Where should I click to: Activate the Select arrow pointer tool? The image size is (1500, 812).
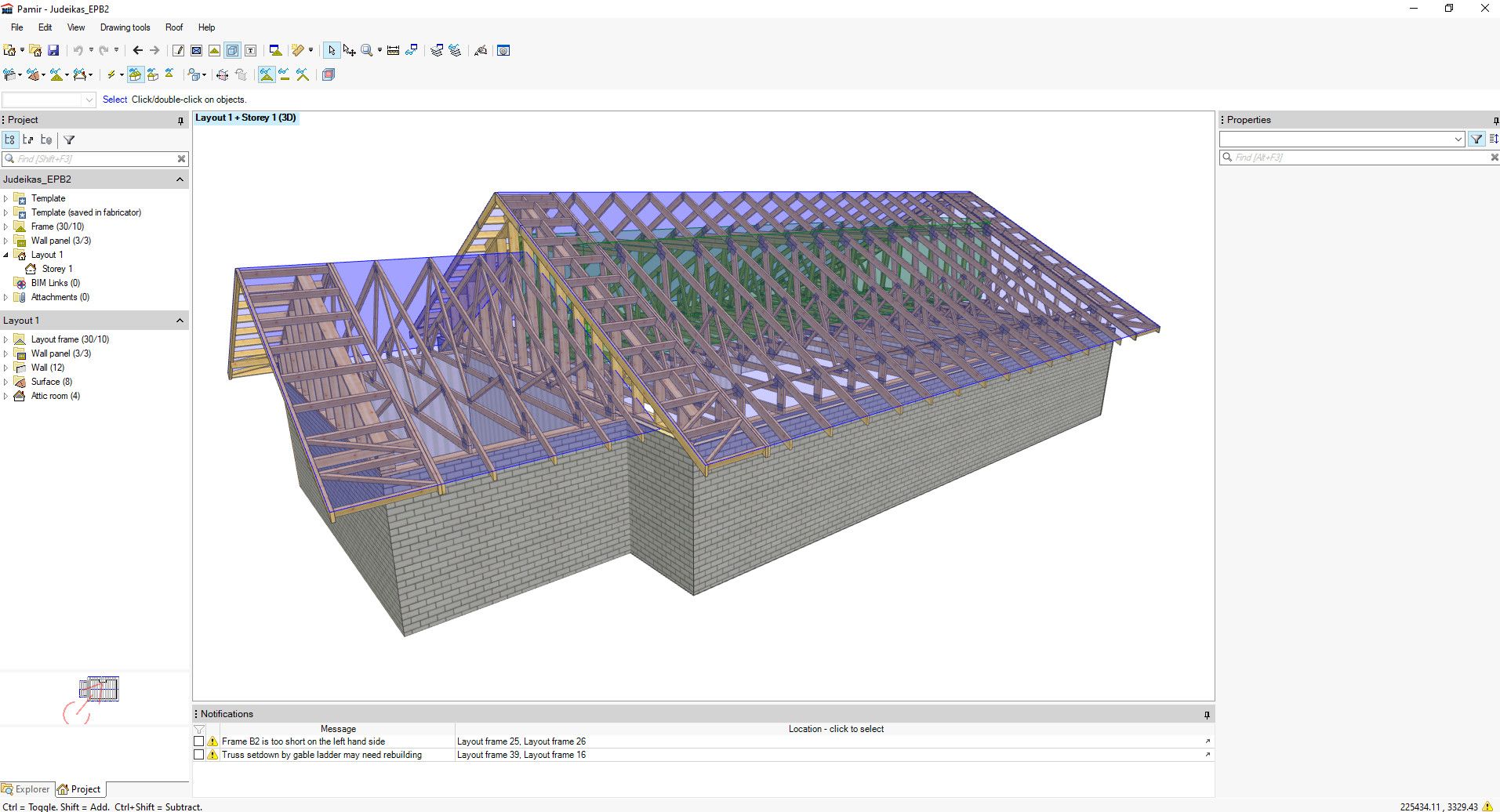(x=332, y=50)
